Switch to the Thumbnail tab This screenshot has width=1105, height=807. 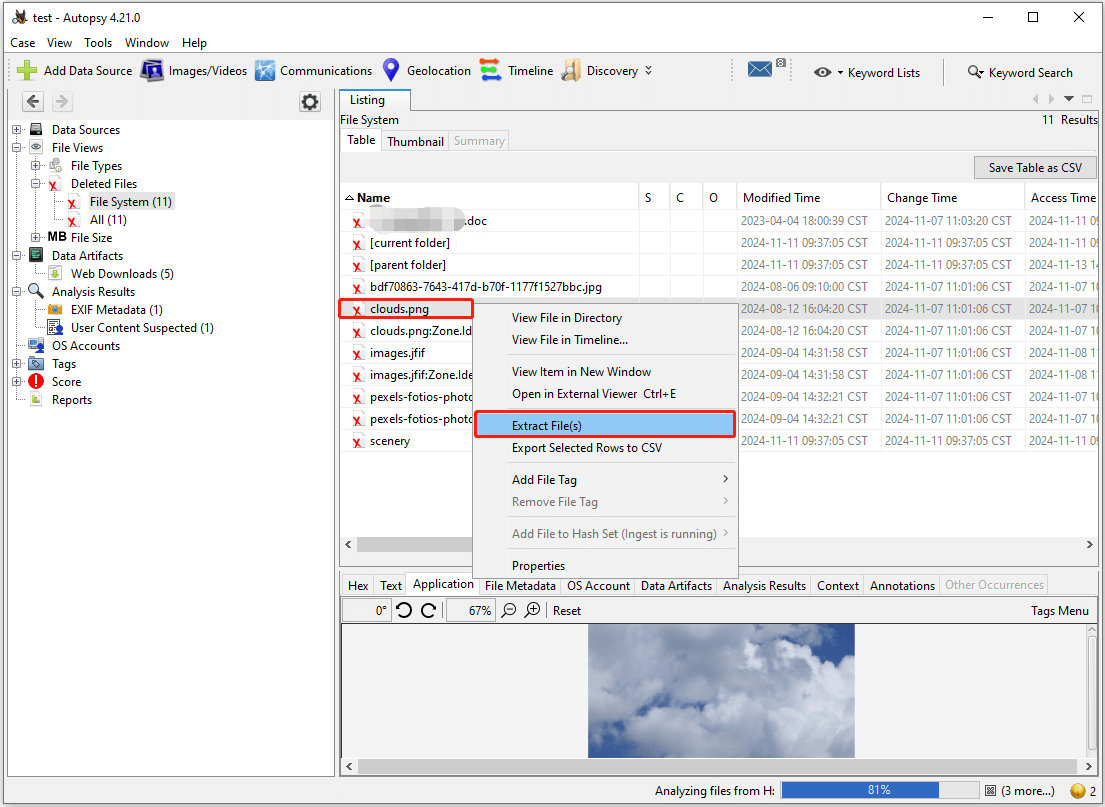(x=415, y=141)
